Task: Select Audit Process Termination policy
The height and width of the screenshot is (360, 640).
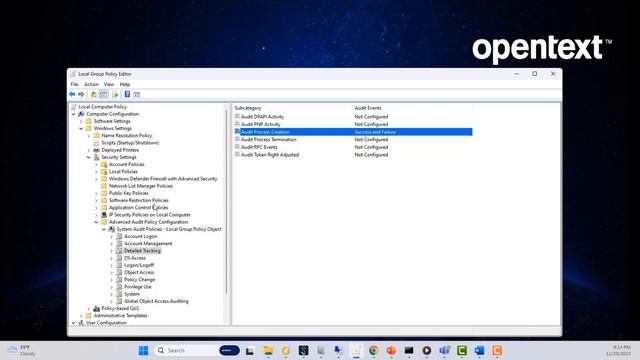Action: [269, 140]
